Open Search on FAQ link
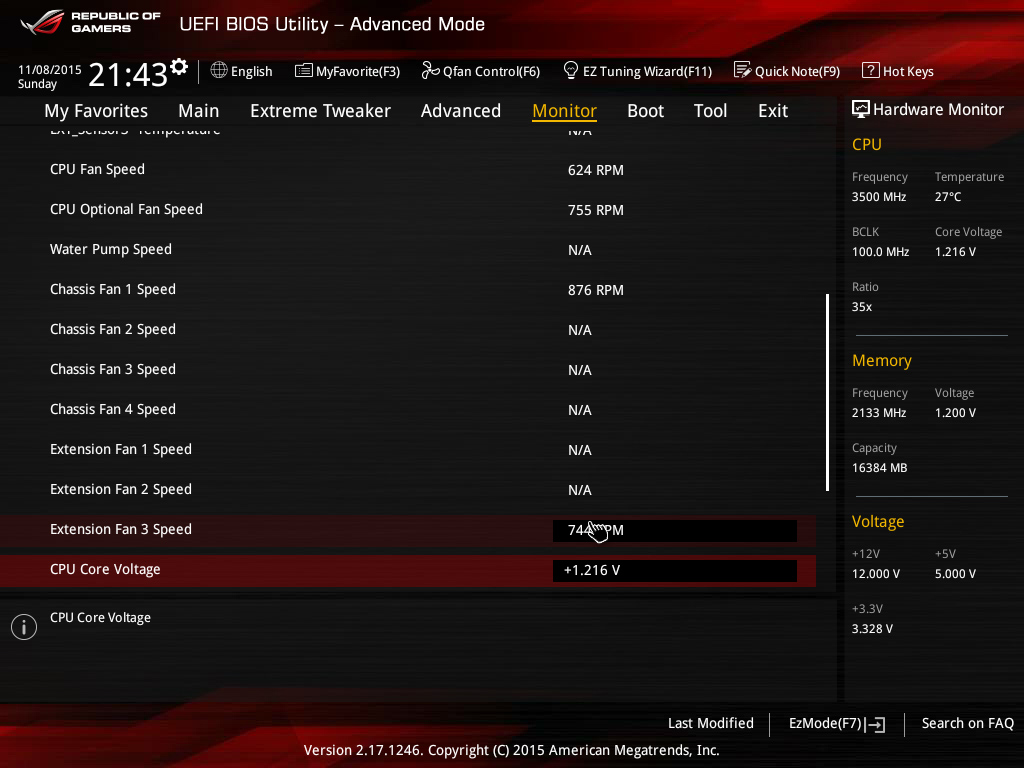 pos(967,724)
